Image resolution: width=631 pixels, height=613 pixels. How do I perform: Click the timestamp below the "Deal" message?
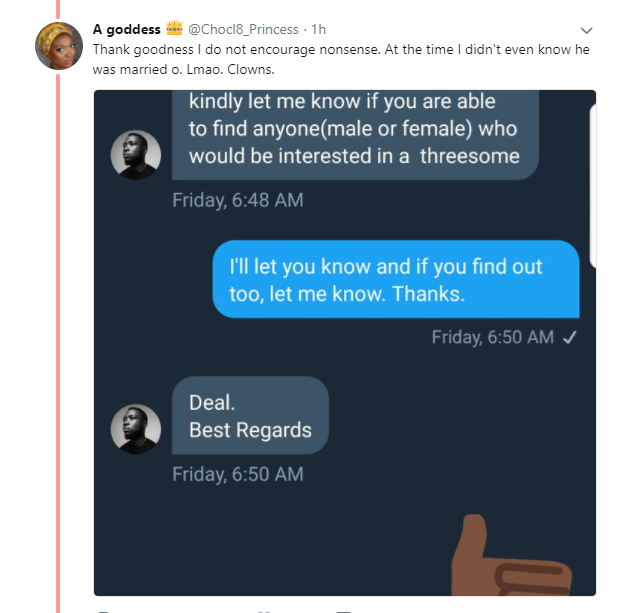point(237,474)
